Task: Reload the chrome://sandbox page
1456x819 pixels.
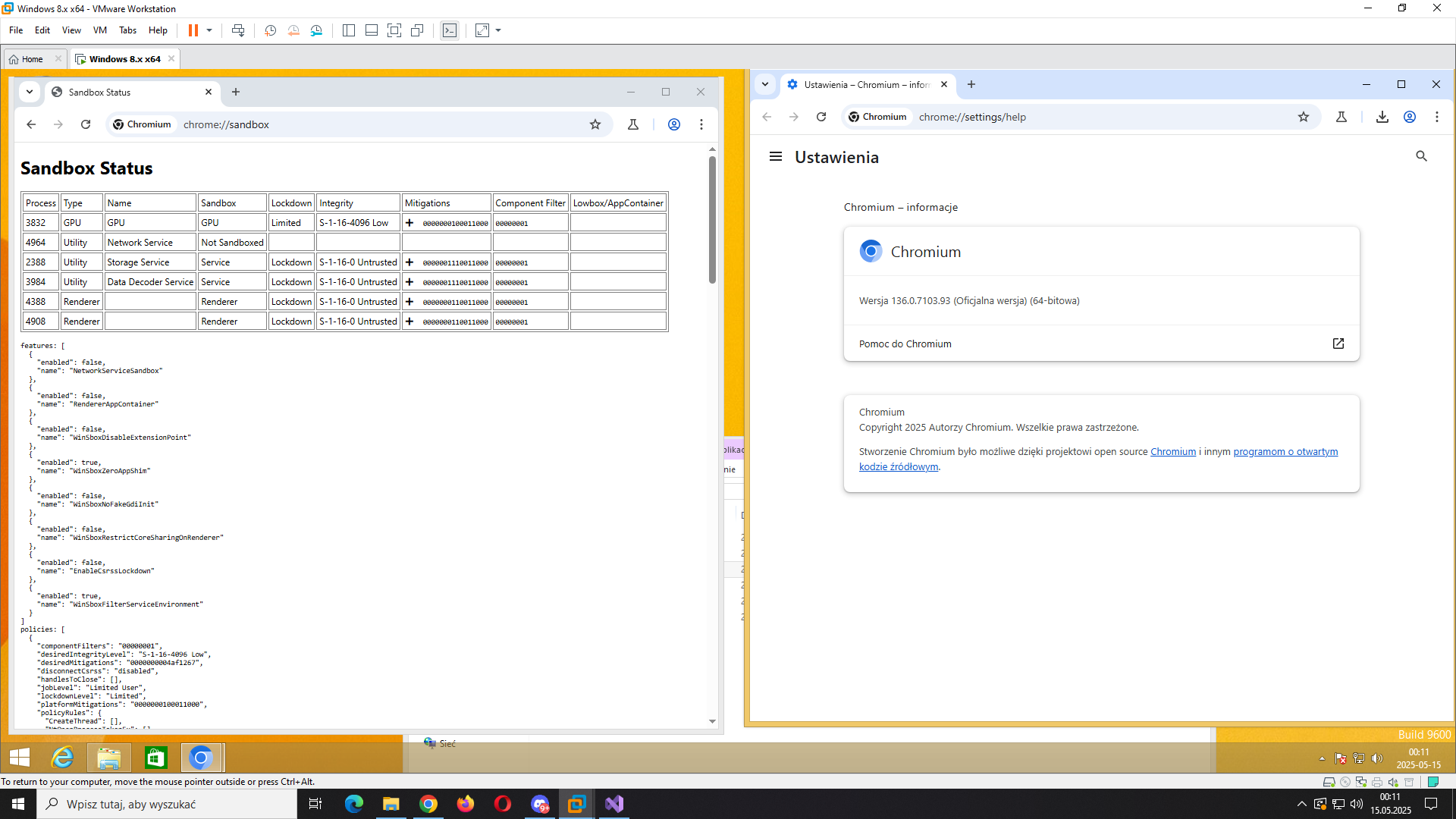Action: tap(86, 124)
